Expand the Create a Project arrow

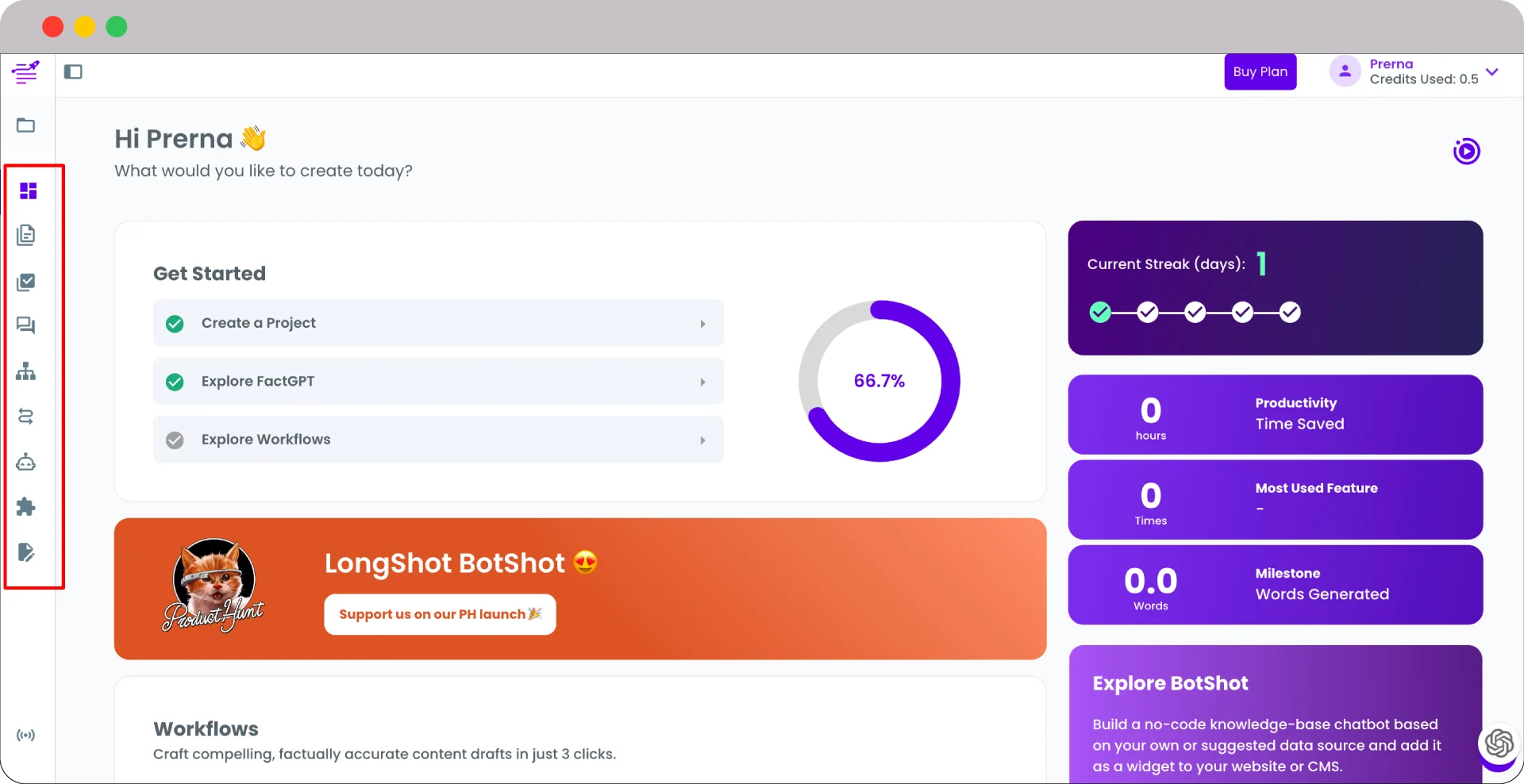point(702,324)
